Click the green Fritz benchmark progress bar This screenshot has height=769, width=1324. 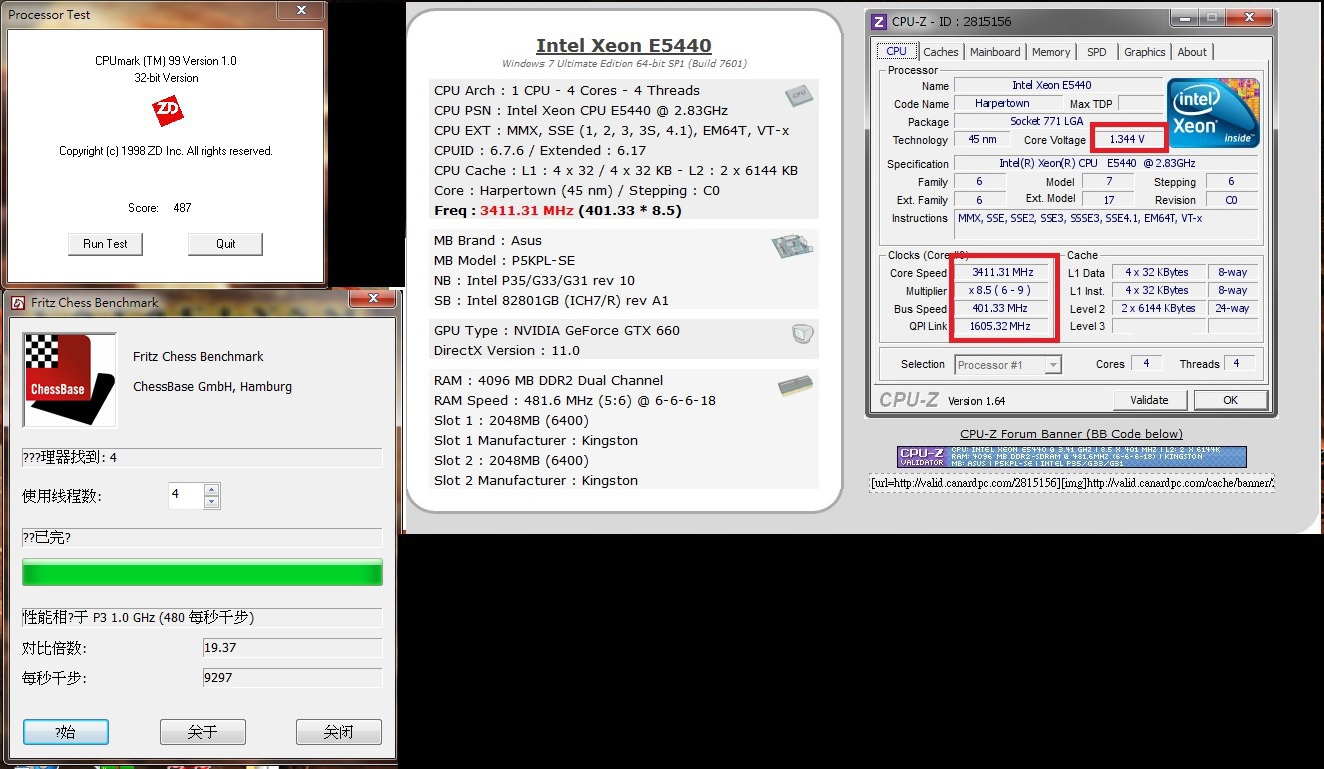[202, 572]
